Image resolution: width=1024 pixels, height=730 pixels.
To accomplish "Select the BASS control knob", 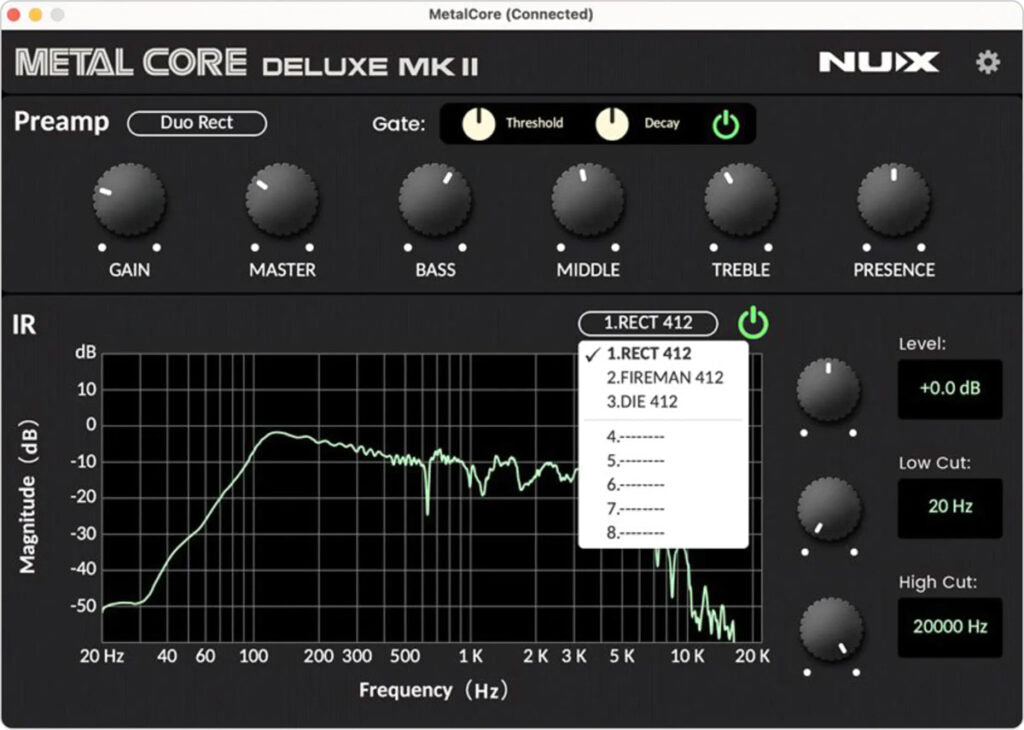I will [435, 199].
